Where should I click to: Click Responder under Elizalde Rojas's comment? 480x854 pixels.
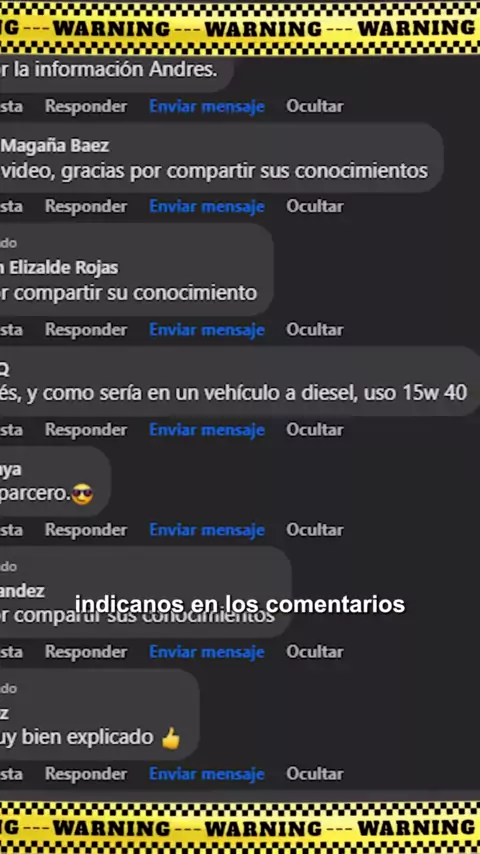point(86,330)
